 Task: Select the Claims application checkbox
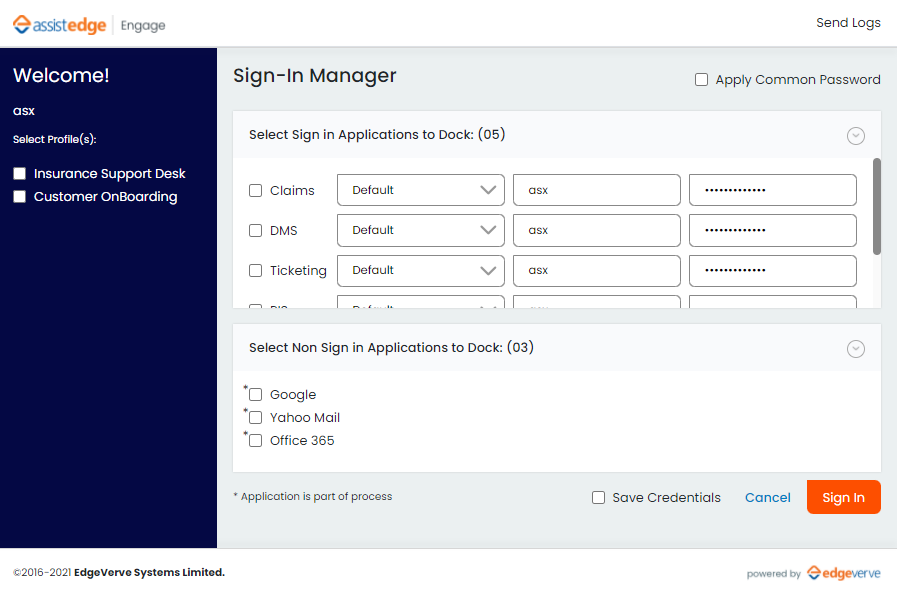pos(256,191)
